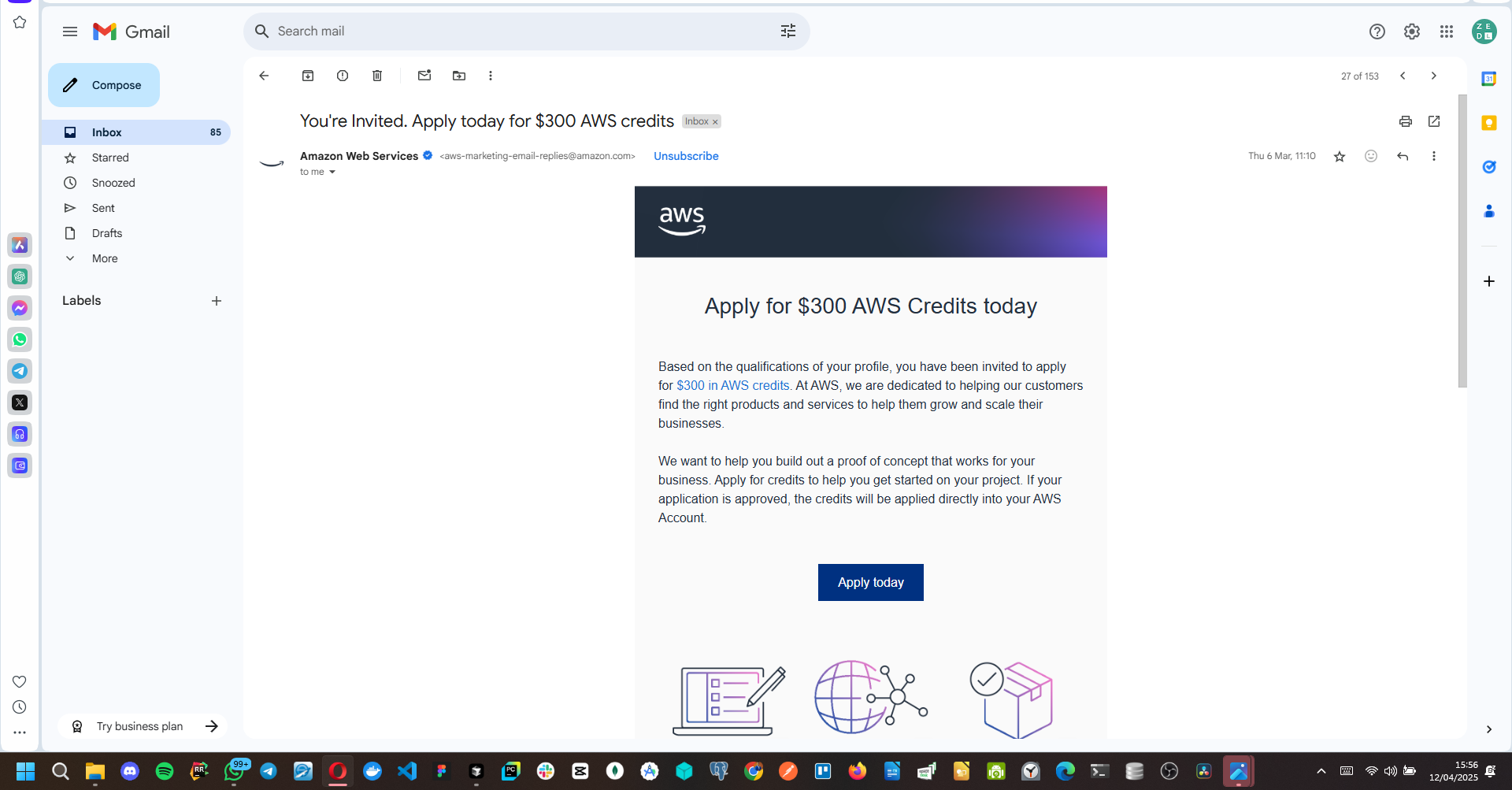1512x790 pixels.
Task: Open email in a new window
Action: tap(1434, 121)
